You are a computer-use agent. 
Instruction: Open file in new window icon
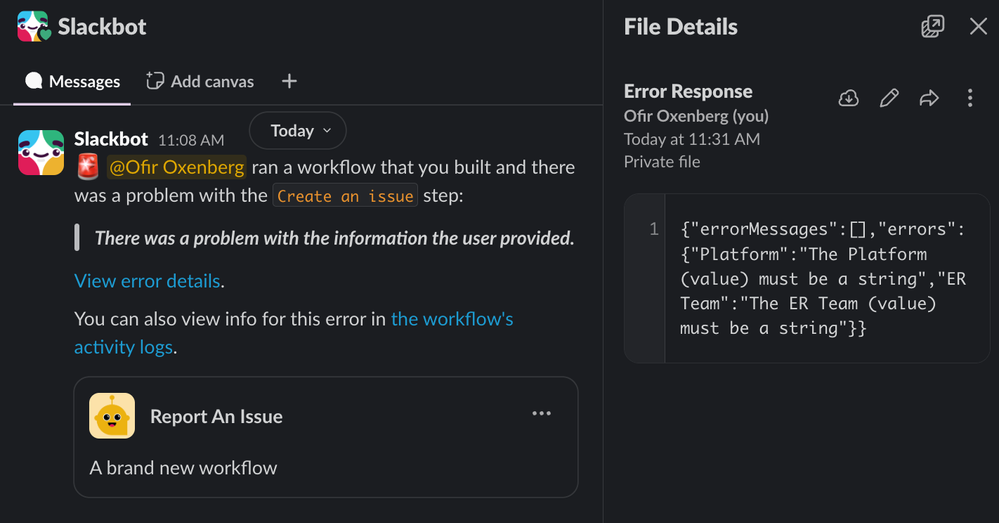point(933,27)
